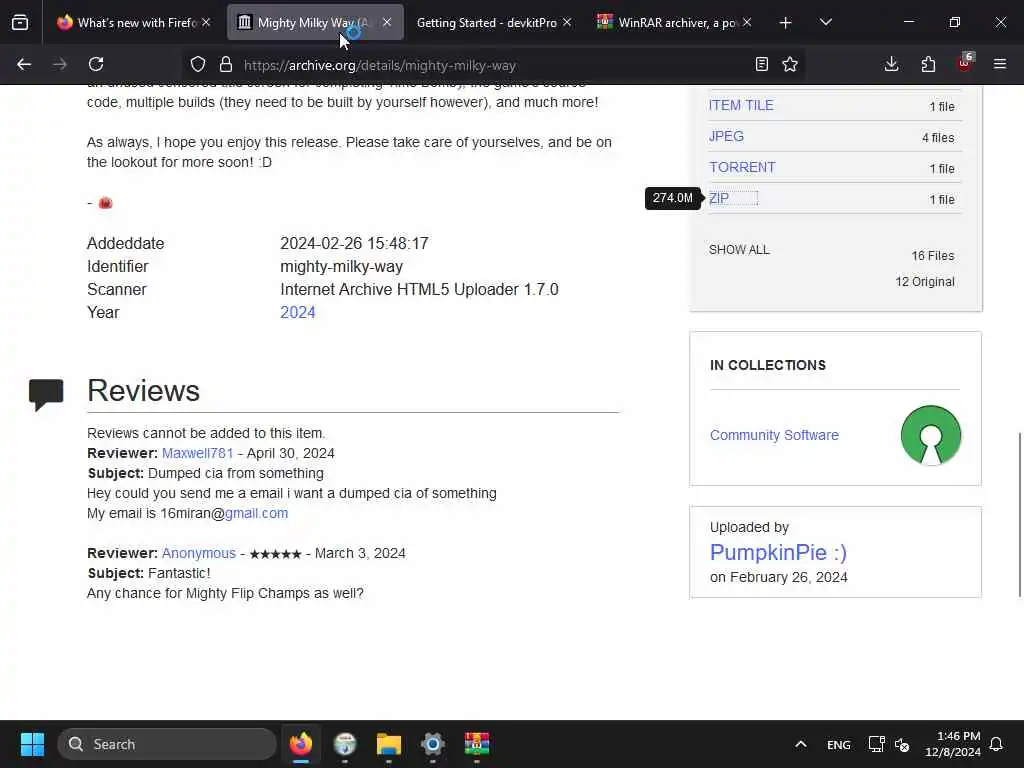Viewport: 1024px width, 768px height.
Task: Click the taskbar Search box
Action: pos(167,744)
